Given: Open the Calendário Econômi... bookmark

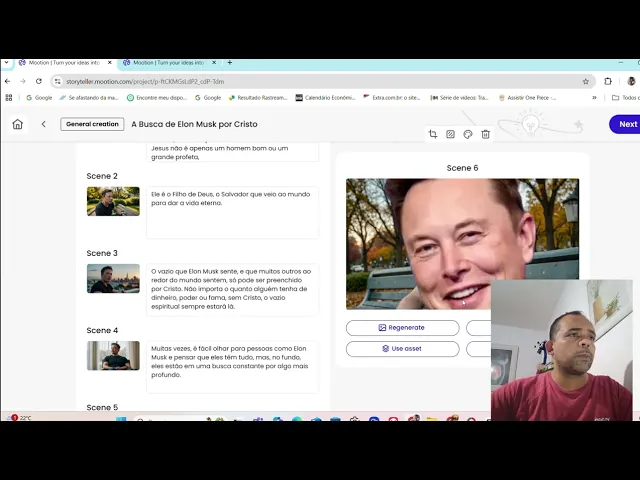Looking at the screenshot, I should point(326,98).
